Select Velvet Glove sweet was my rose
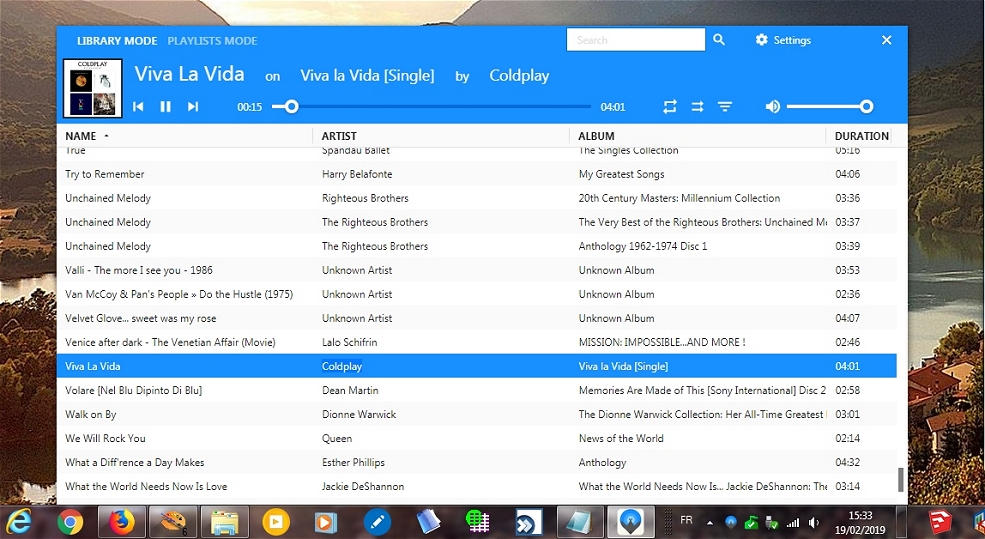Screen dimensions: 985x539 pyautogui.click(x=477, y=318)
